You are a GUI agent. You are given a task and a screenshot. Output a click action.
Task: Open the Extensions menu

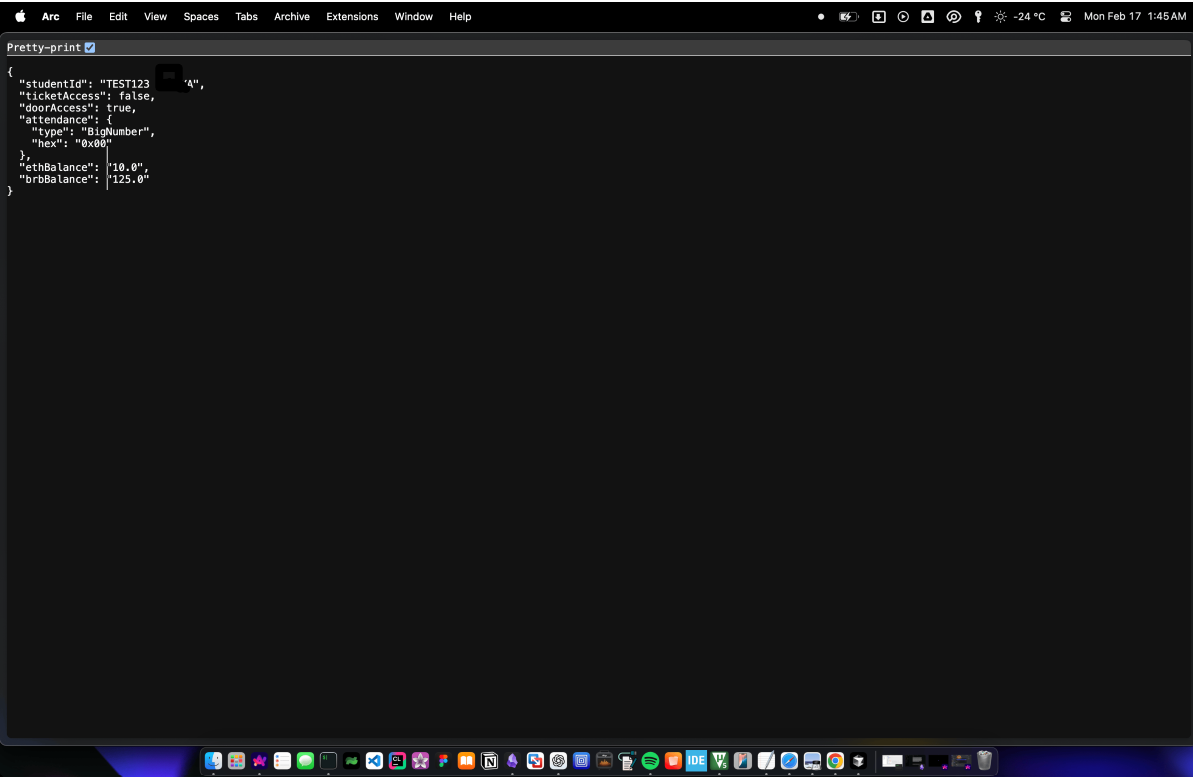[x=352, y=16]
